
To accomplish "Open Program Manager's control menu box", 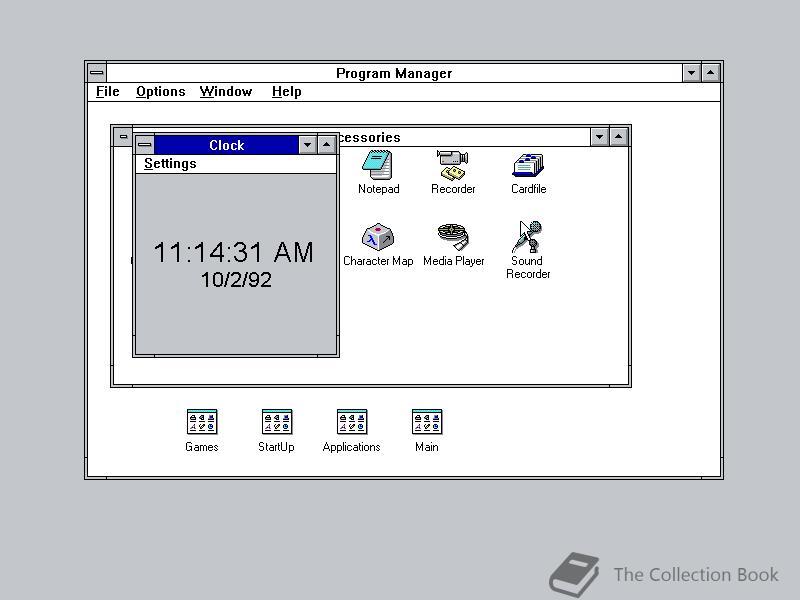I will pos(97,73).
